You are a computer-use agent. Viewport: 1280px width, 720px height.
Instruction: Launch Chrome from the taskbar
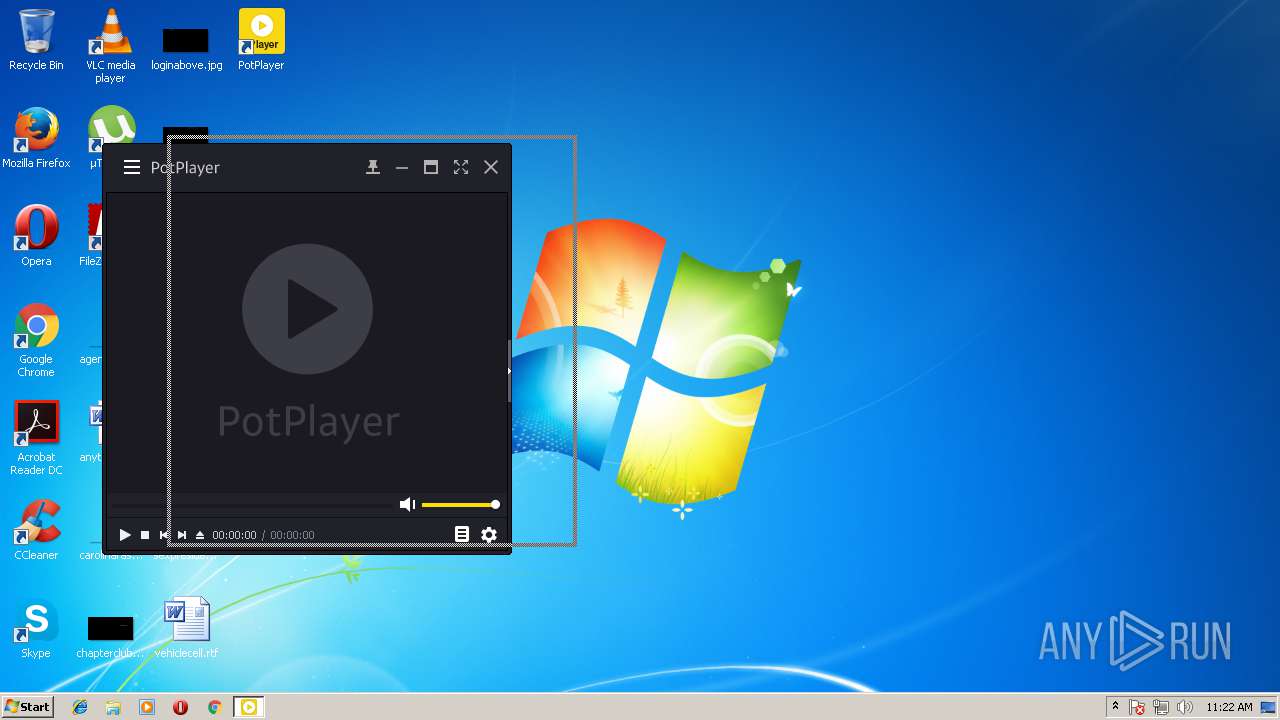pyautogui.click(x=214, y=707)
